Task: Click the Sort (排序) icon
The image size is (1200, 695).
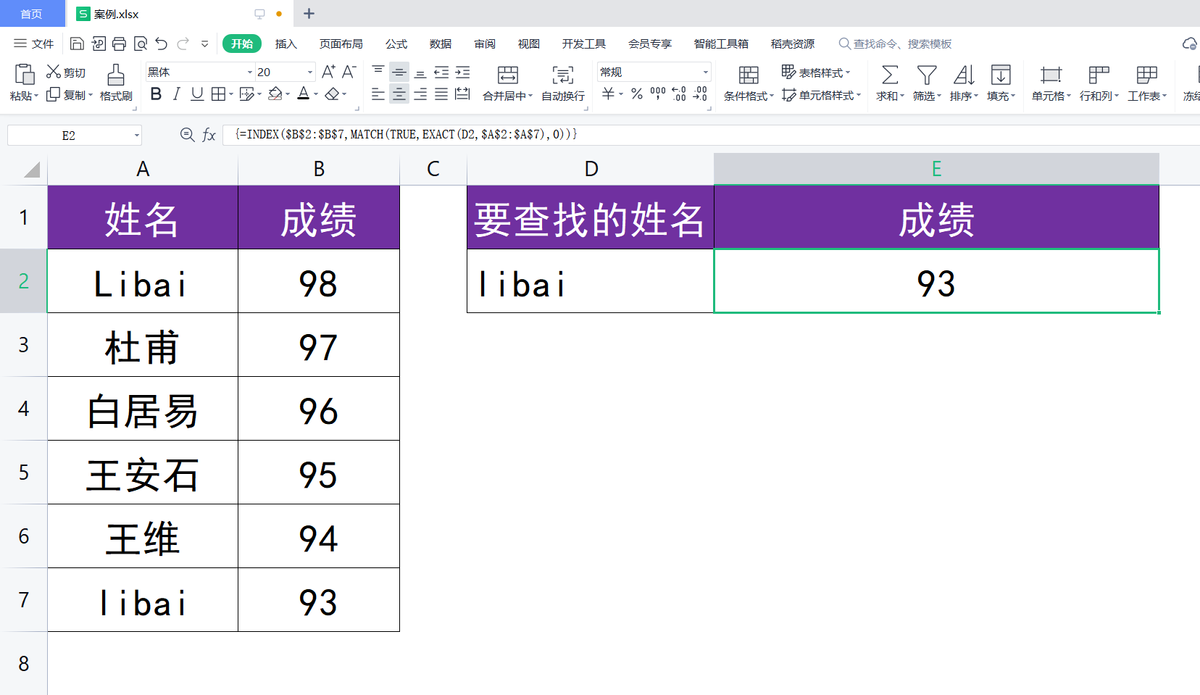Action: click(x=963, y=75)
